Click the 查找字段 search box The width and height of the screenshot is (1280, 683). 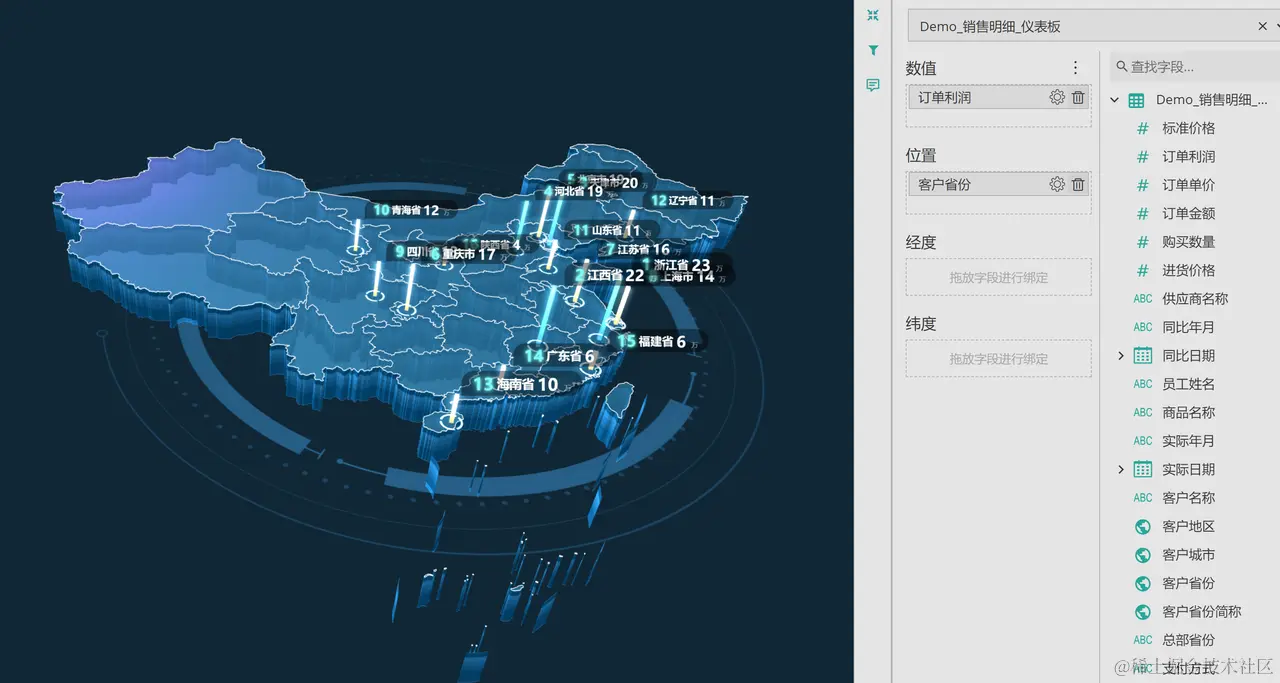tap(1195, 67)
